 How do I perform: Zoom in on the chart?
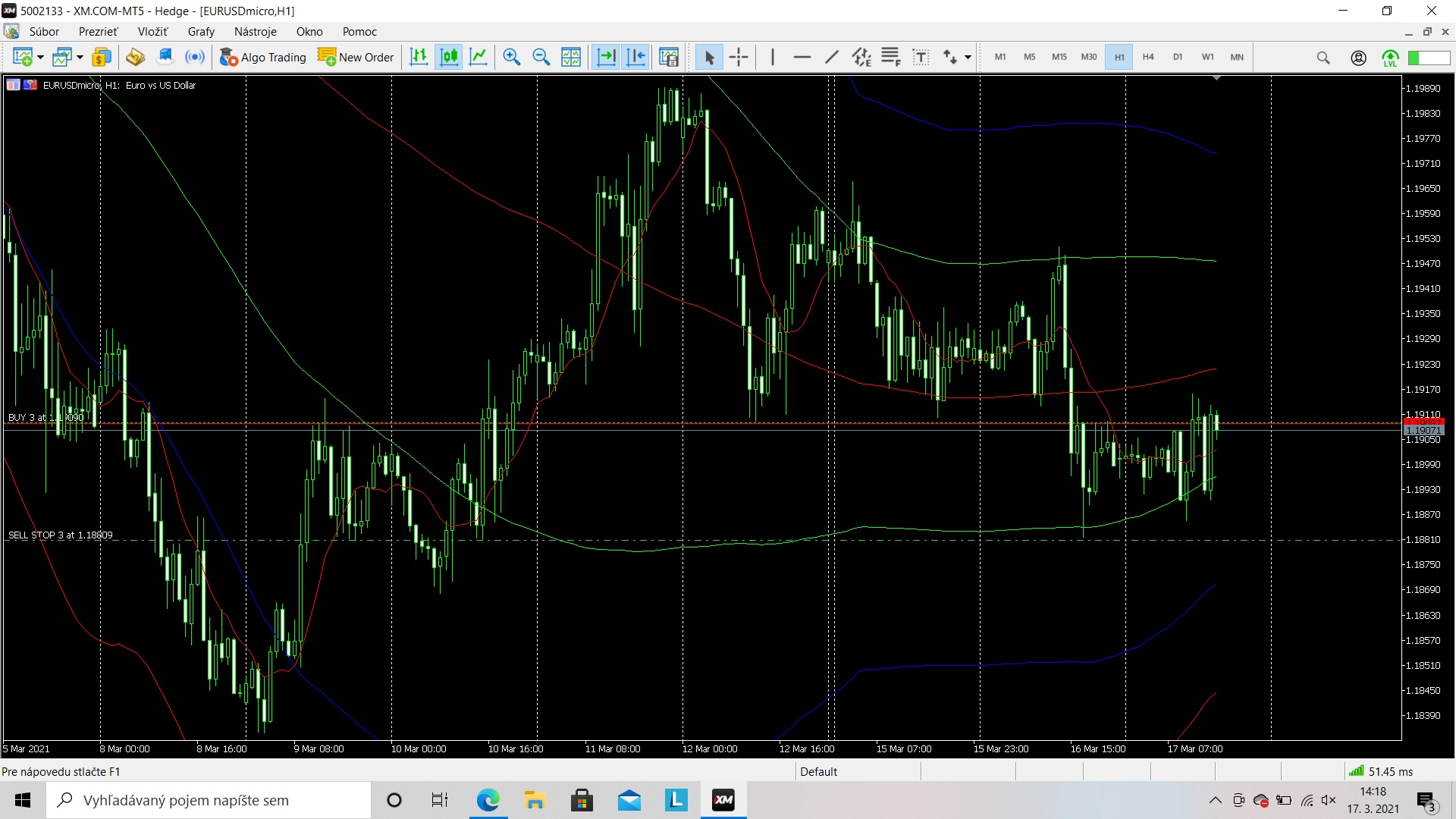[512, 57]
